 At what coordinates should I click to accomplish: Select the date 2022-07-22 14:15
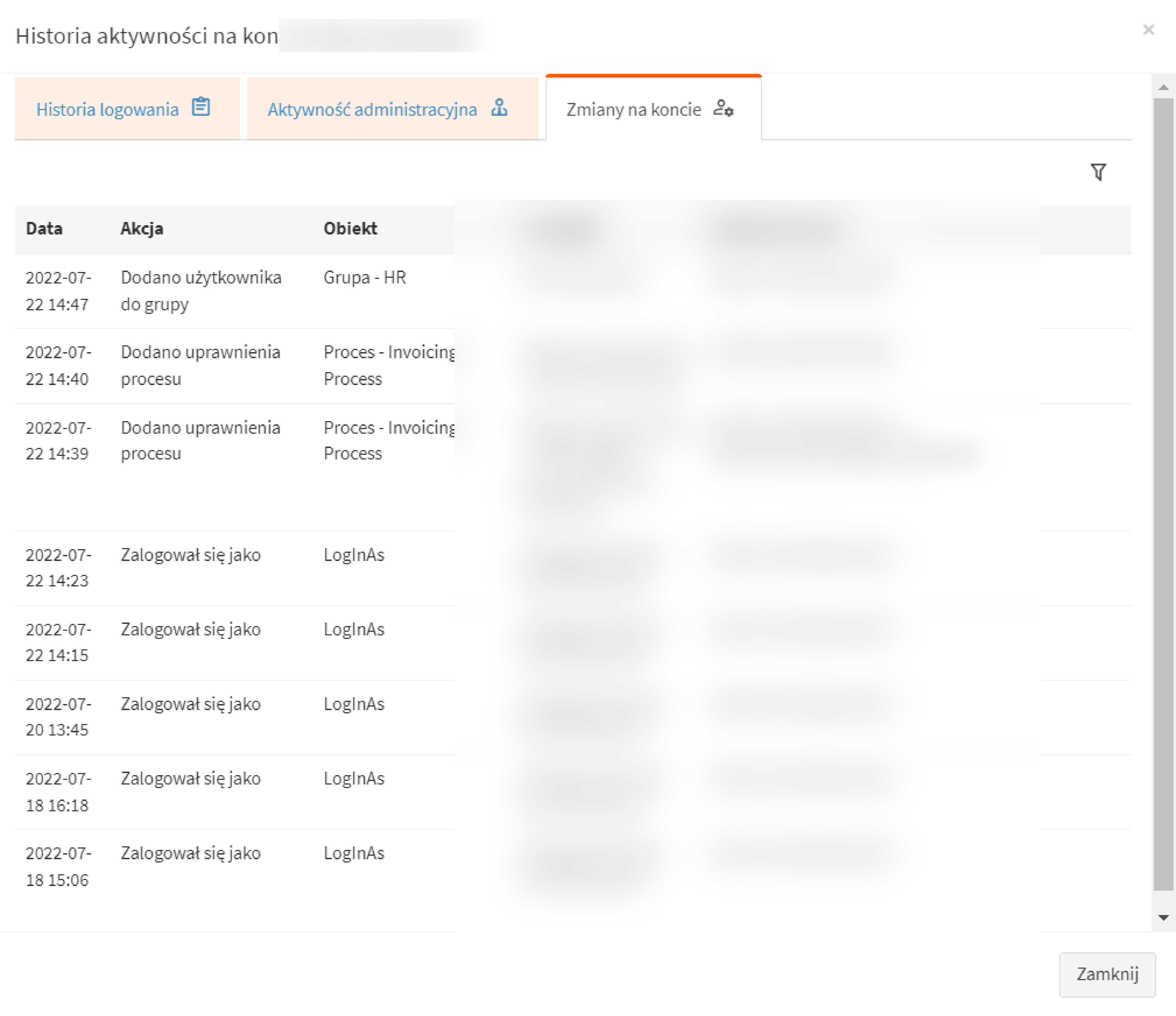pyautogui.click(x=59, y=642)
